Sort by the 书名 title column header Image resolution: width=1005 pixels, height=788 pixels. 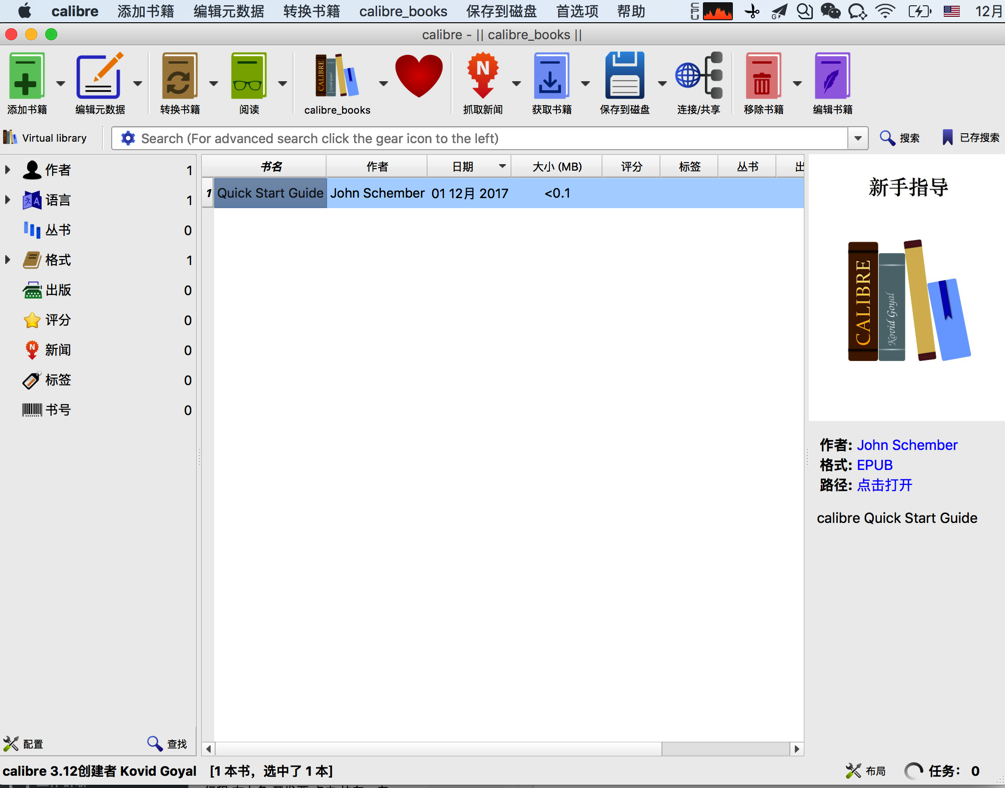(x=270, y=166)
